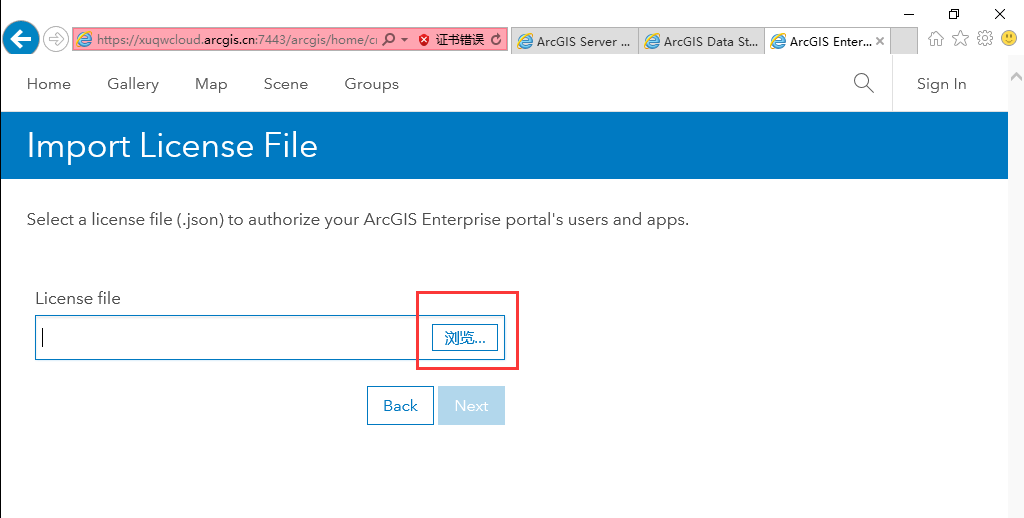Refresh the page using reload icon
This screenshot has height=518, width=1024.
(496, 40)
